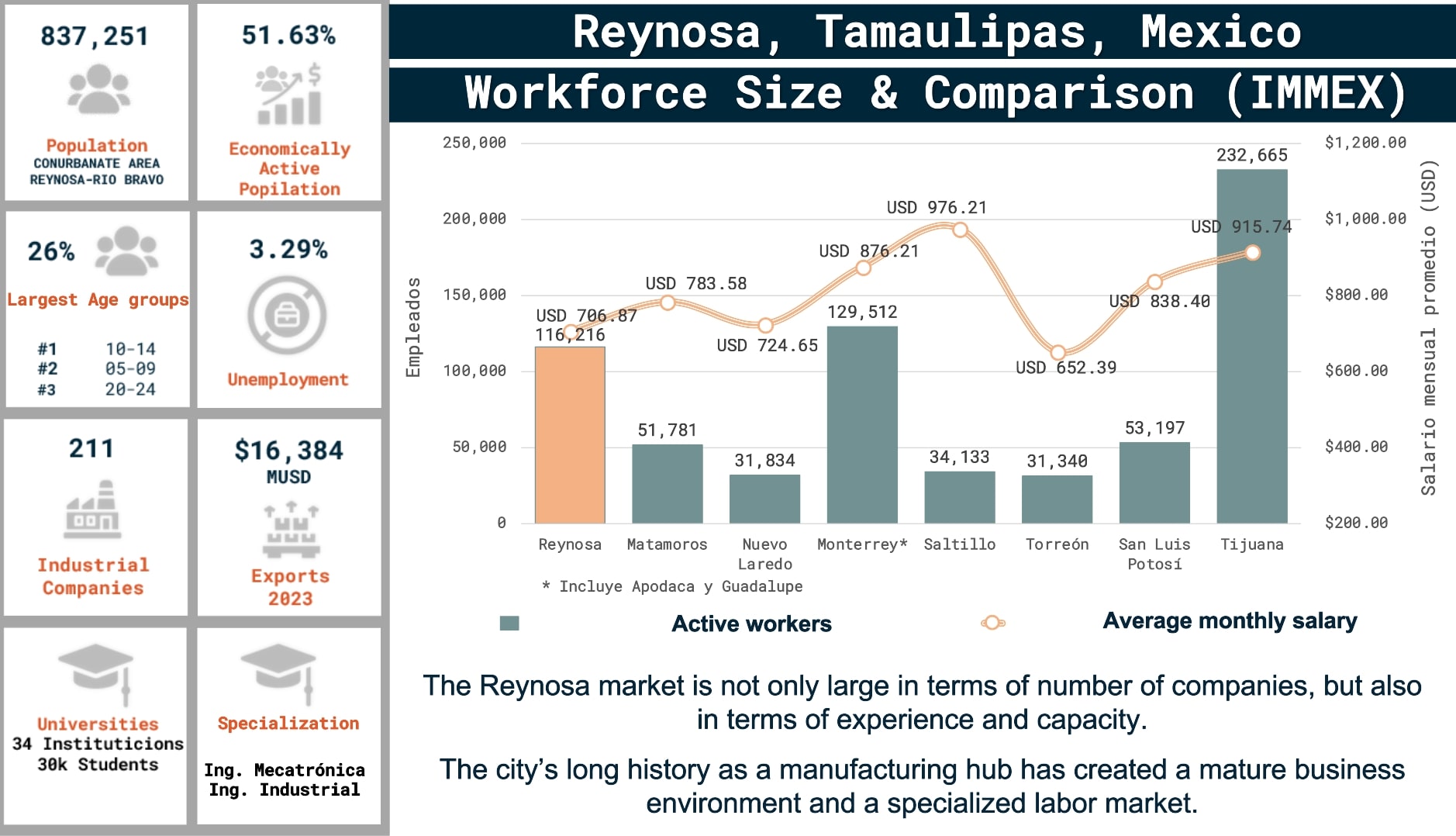
Task: Click the Monterrey salary point on line
Action: tap(863, 268)
